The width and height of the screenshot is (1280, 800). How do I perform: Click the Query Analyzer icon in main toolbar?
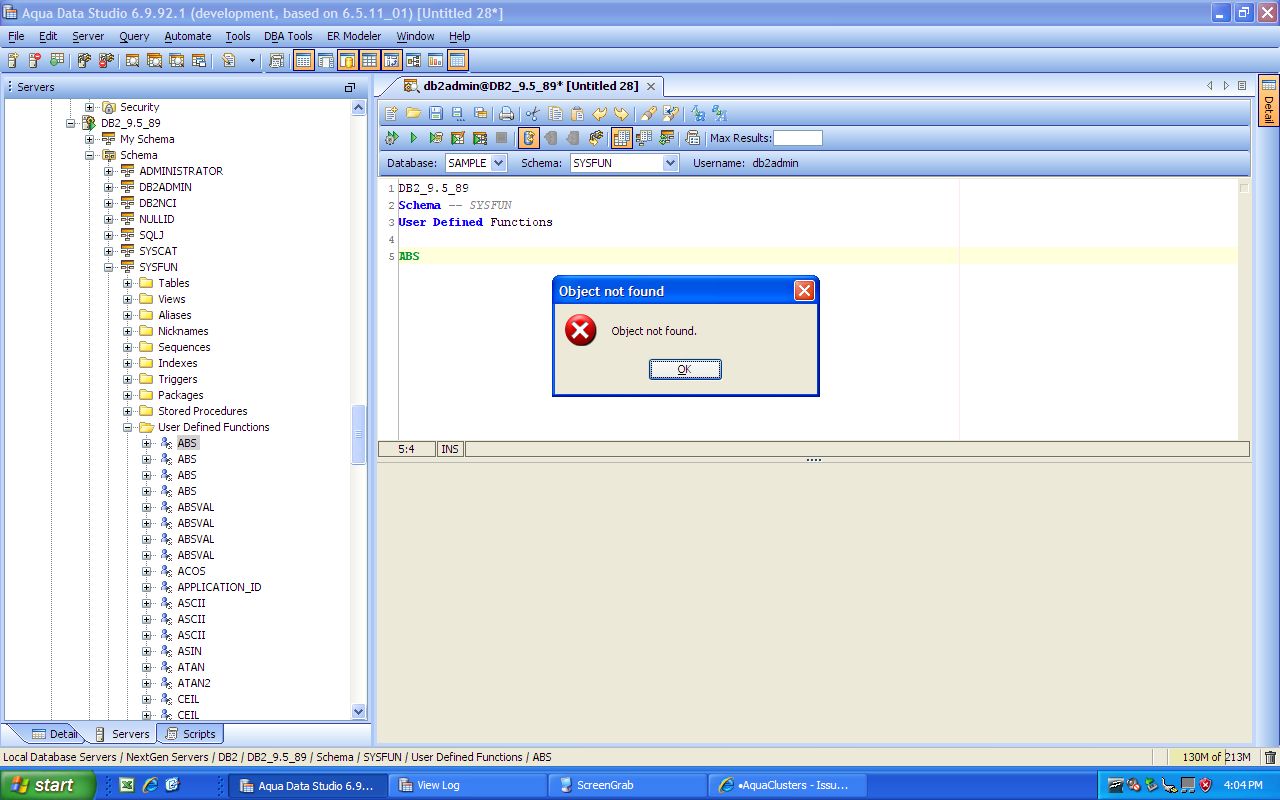click(132, 61)
